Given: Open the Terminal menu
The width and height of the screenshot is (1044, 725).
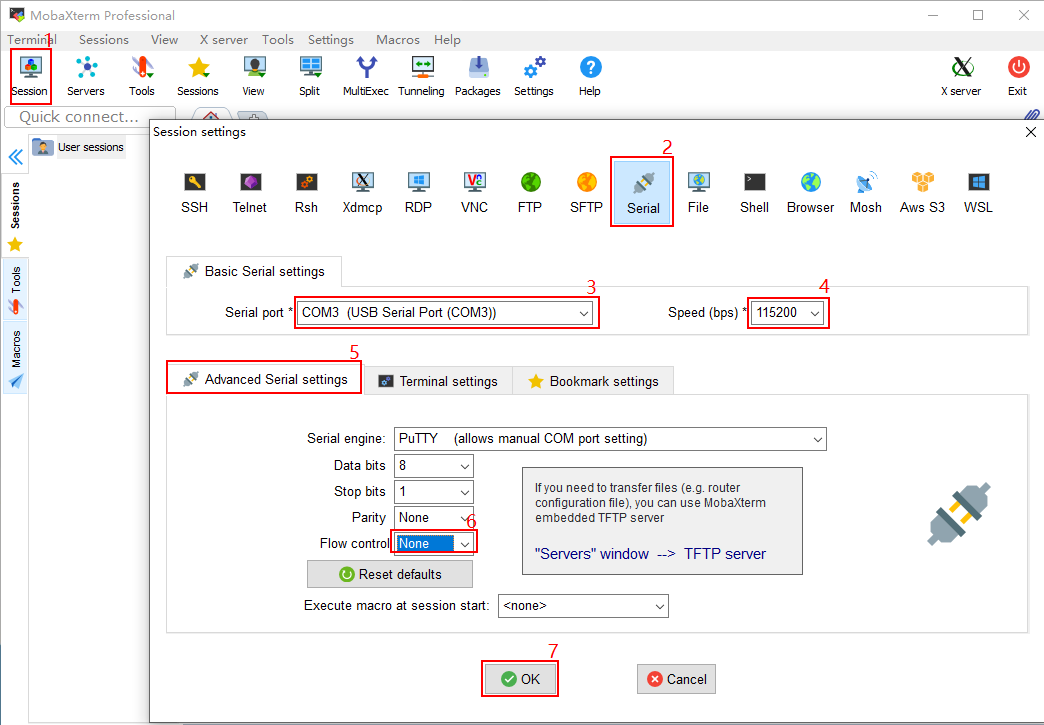Looking at the screenshot, I should 32,40.
